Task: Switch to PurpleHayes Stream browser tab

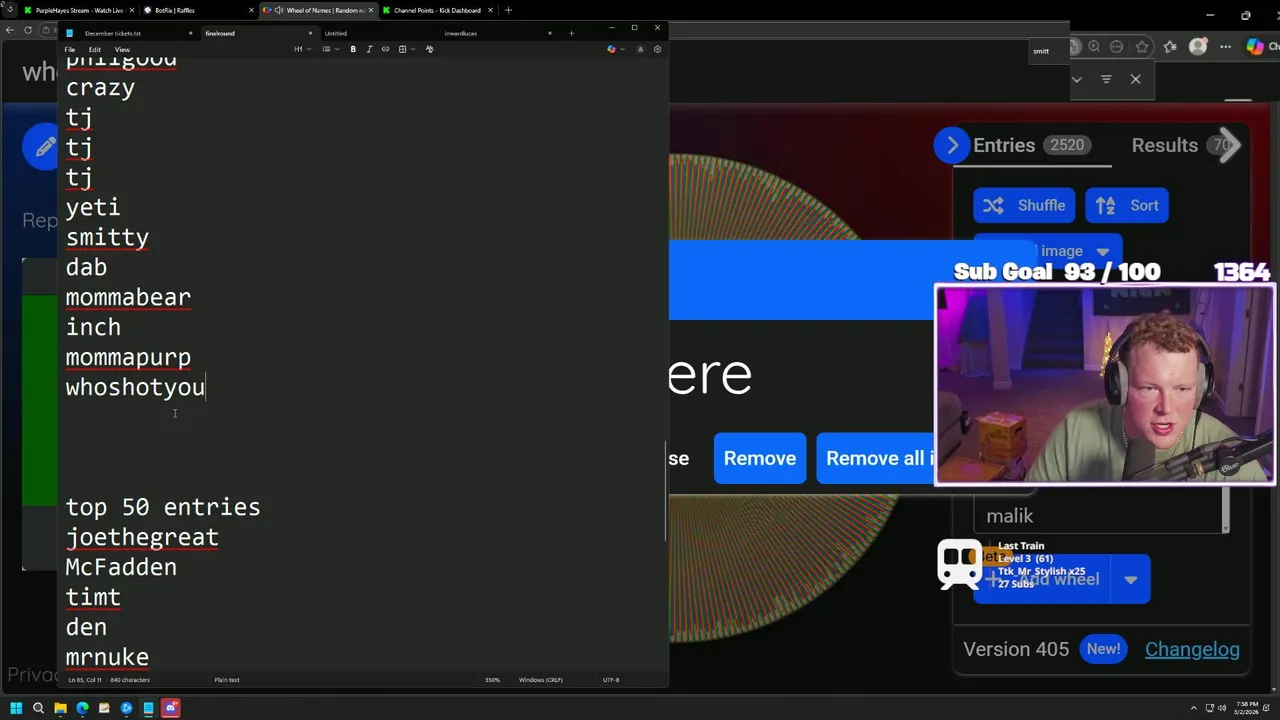Action: (x=79, y=10)
